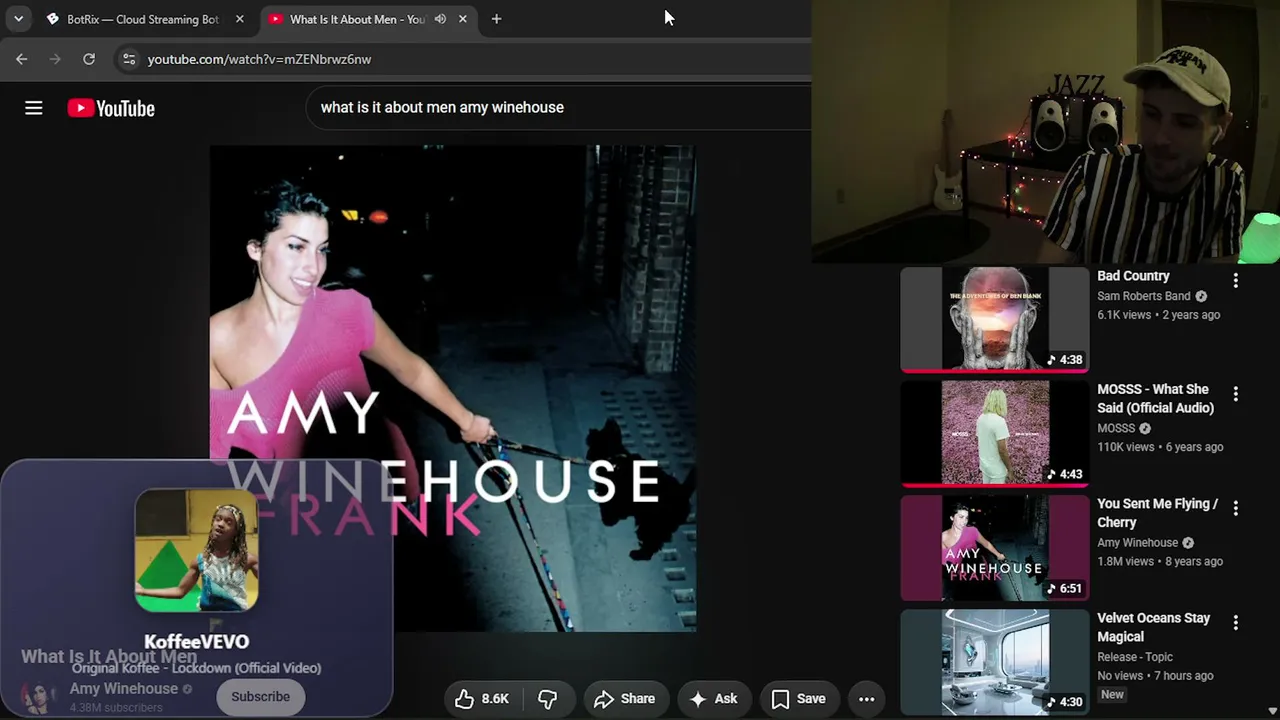Click the scrollbar down arrow
Screen dimensions: 1280x720
(x=1272, y=712)
